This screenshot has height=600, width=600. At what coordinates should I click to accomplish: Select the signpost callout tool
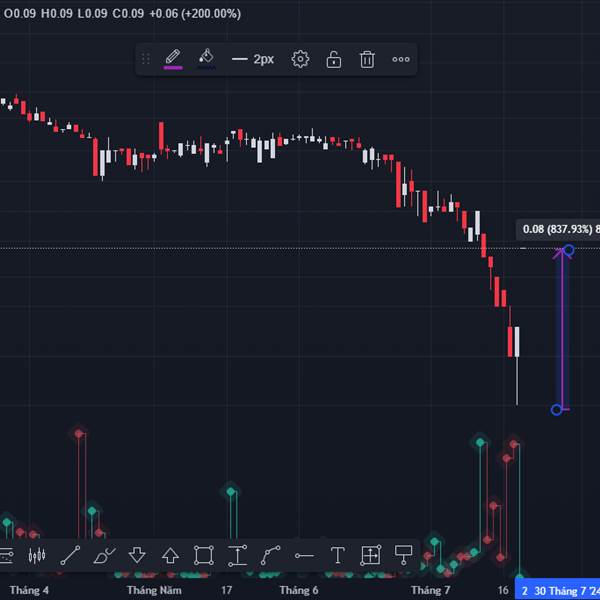(x=403, y=555)
